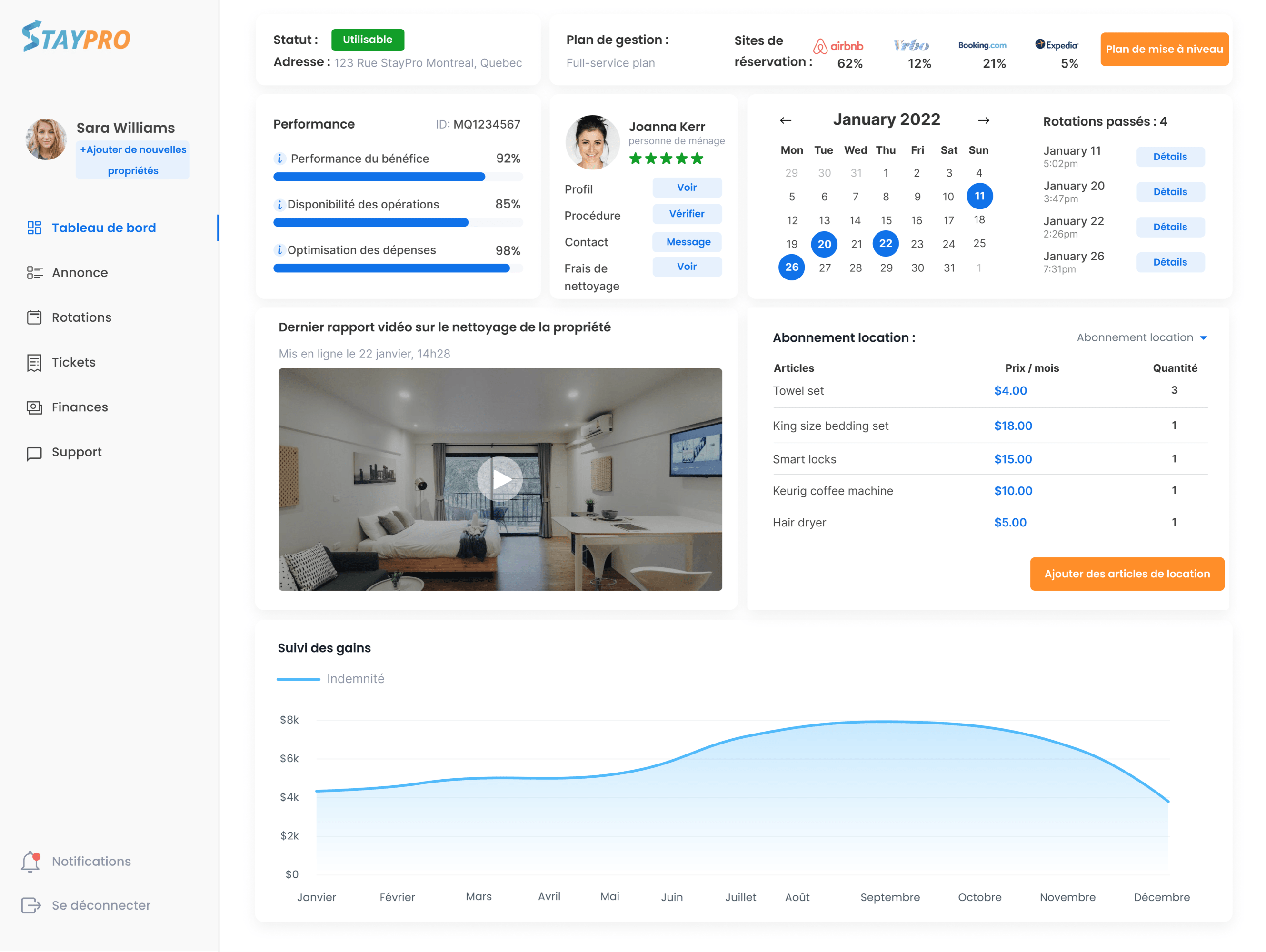This screenshot has height=952, width=1266.
Task: Open the Plan de mise à niveau button
Action: pos(1162,48)
